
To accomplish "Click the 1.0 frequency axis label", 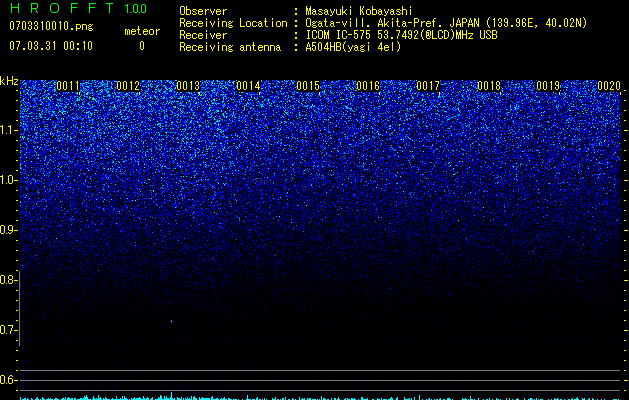I will 8,180.
